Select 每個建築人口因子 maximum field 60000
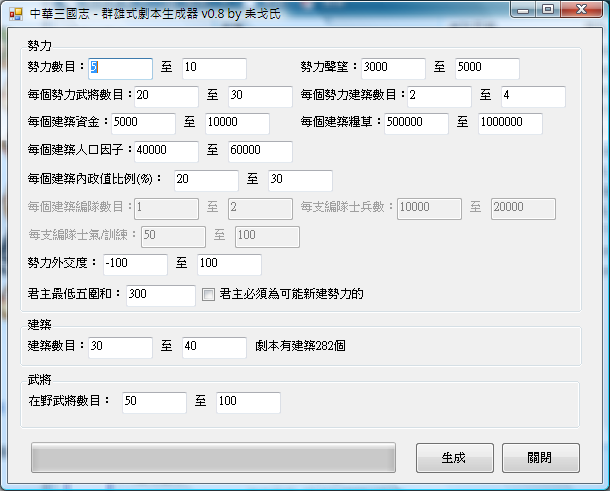610x491 pixels. [x=260, y=151]
